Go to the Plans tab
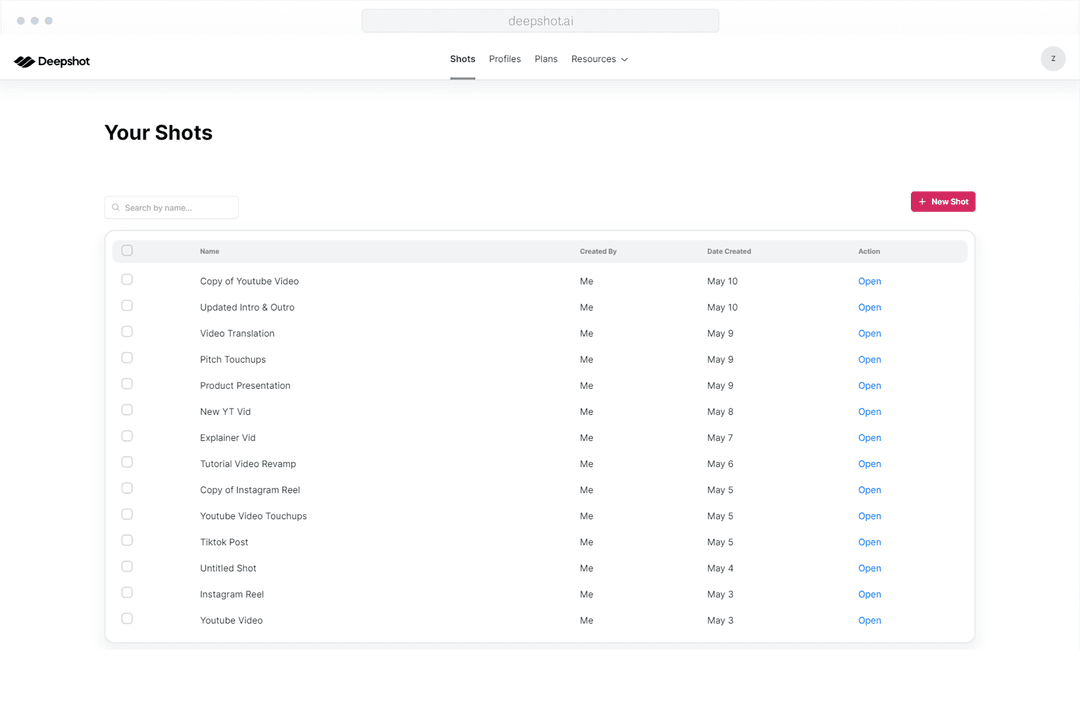This screenshot has width=1080, height=727. pos(546,59)
